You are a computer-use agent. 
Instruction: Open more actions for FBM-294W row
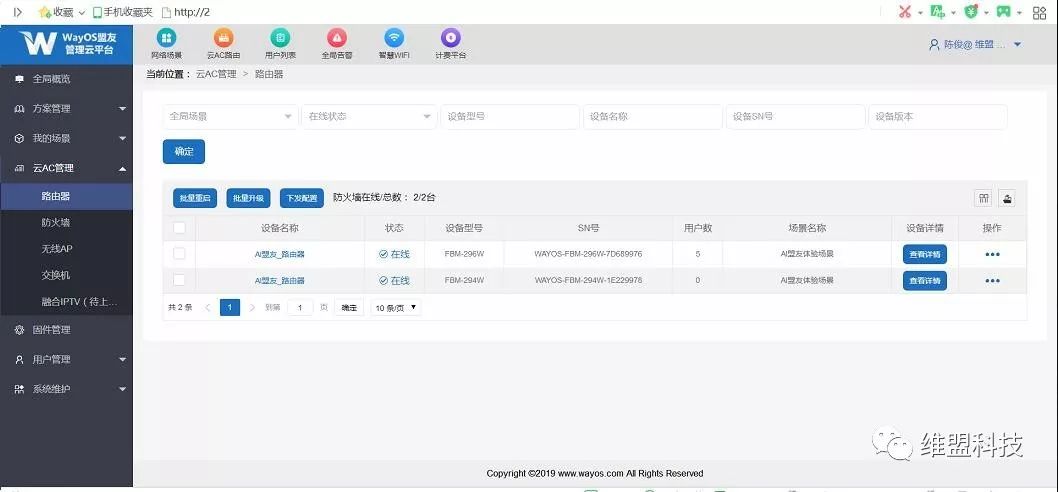pyautogui.click(x=993, y=281)
